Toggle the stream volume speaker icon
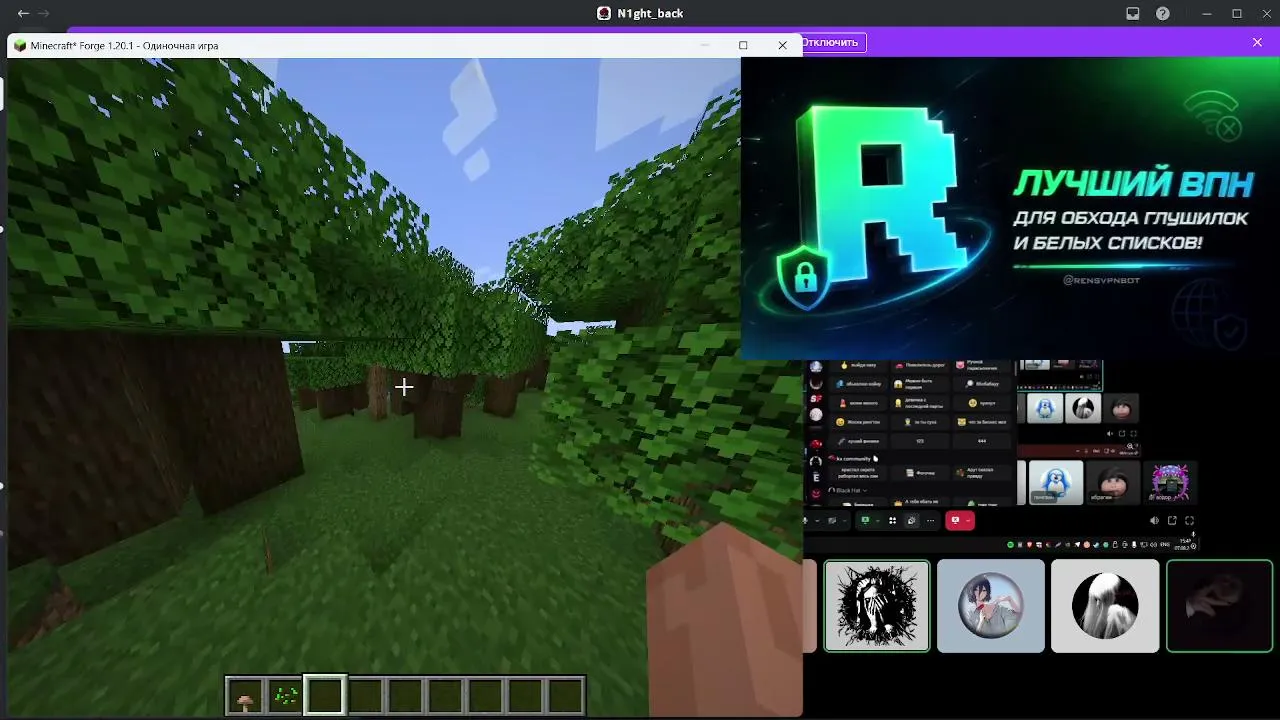Screen dimensions: 1280x720 (1154, 520)
